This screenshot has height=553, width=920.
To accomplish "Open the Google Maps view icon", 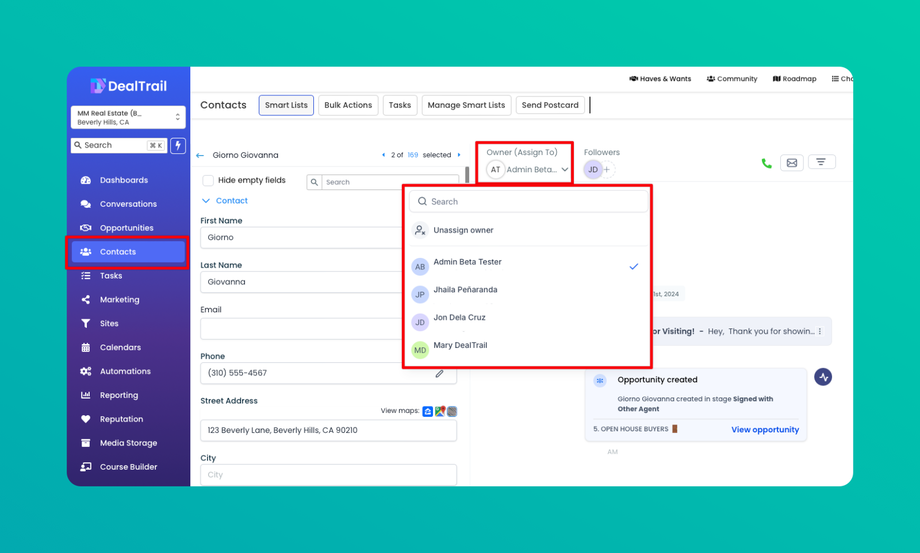I will [x=440, y=411].
